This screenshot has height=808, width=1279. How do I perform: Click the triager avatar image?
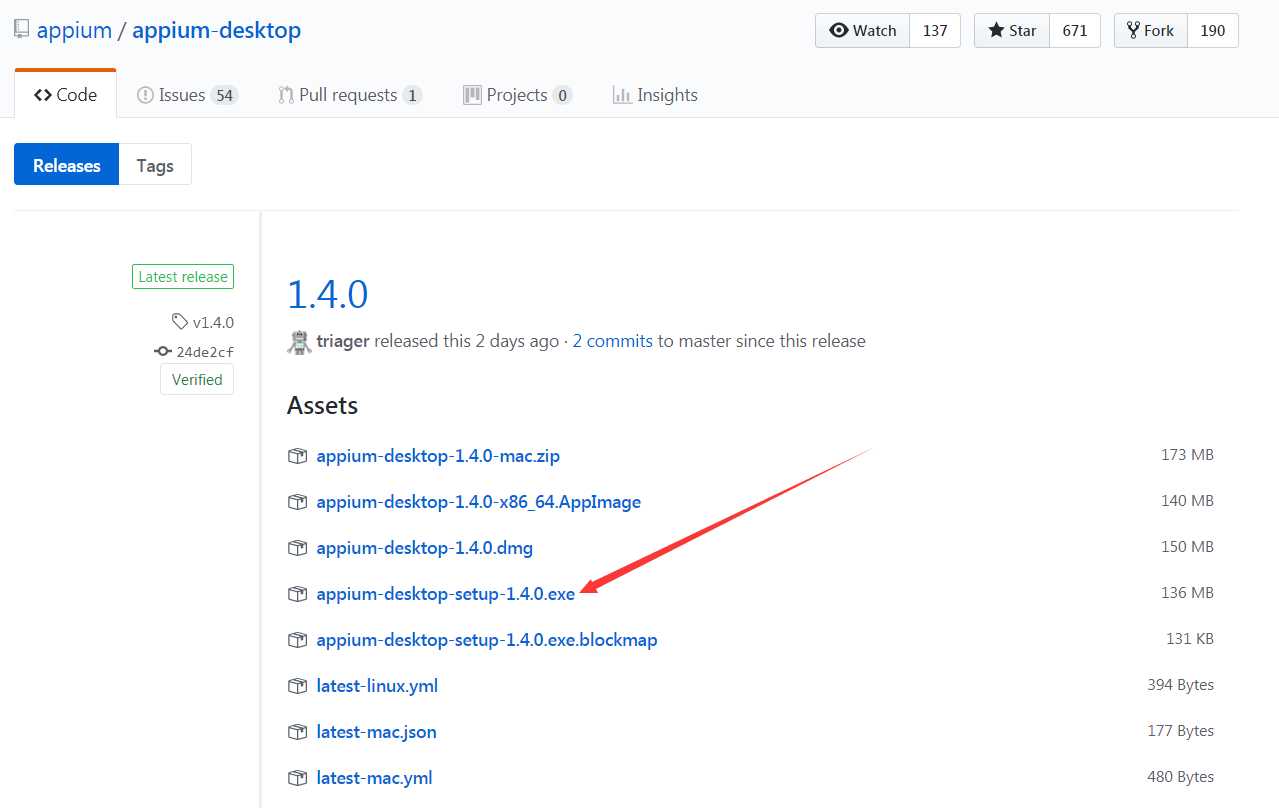[x=299, y=341]
